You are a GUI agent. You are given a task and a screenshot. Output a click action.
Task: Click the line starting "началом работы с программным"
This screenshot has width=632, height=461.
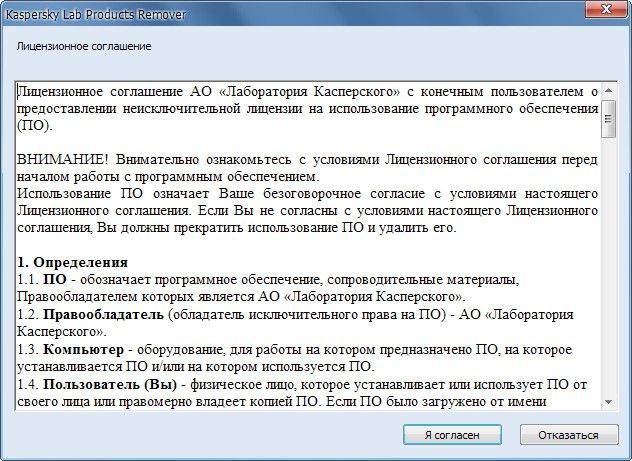click(x=168, y=177)
